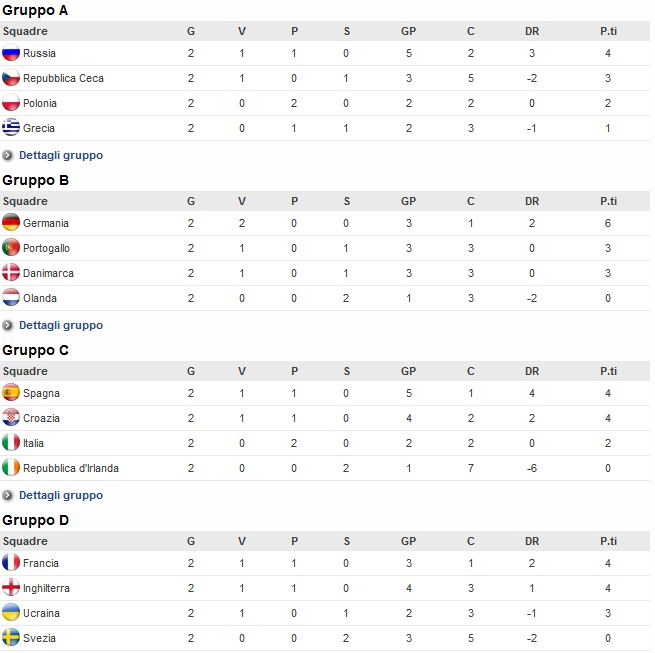
Task: Select the Ukraine flag icon
Action: 11,612
